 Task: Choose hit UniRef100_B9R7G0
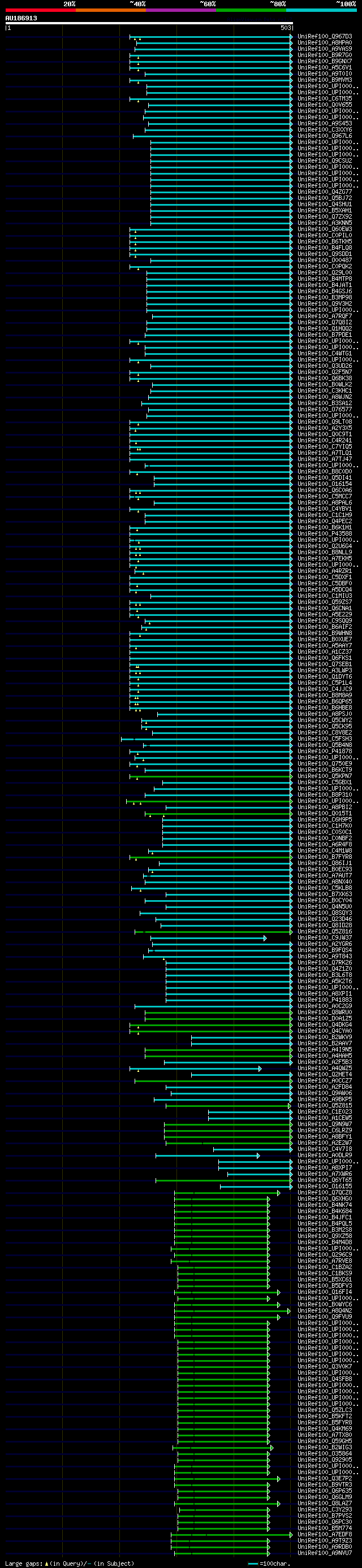coord(325,55)
